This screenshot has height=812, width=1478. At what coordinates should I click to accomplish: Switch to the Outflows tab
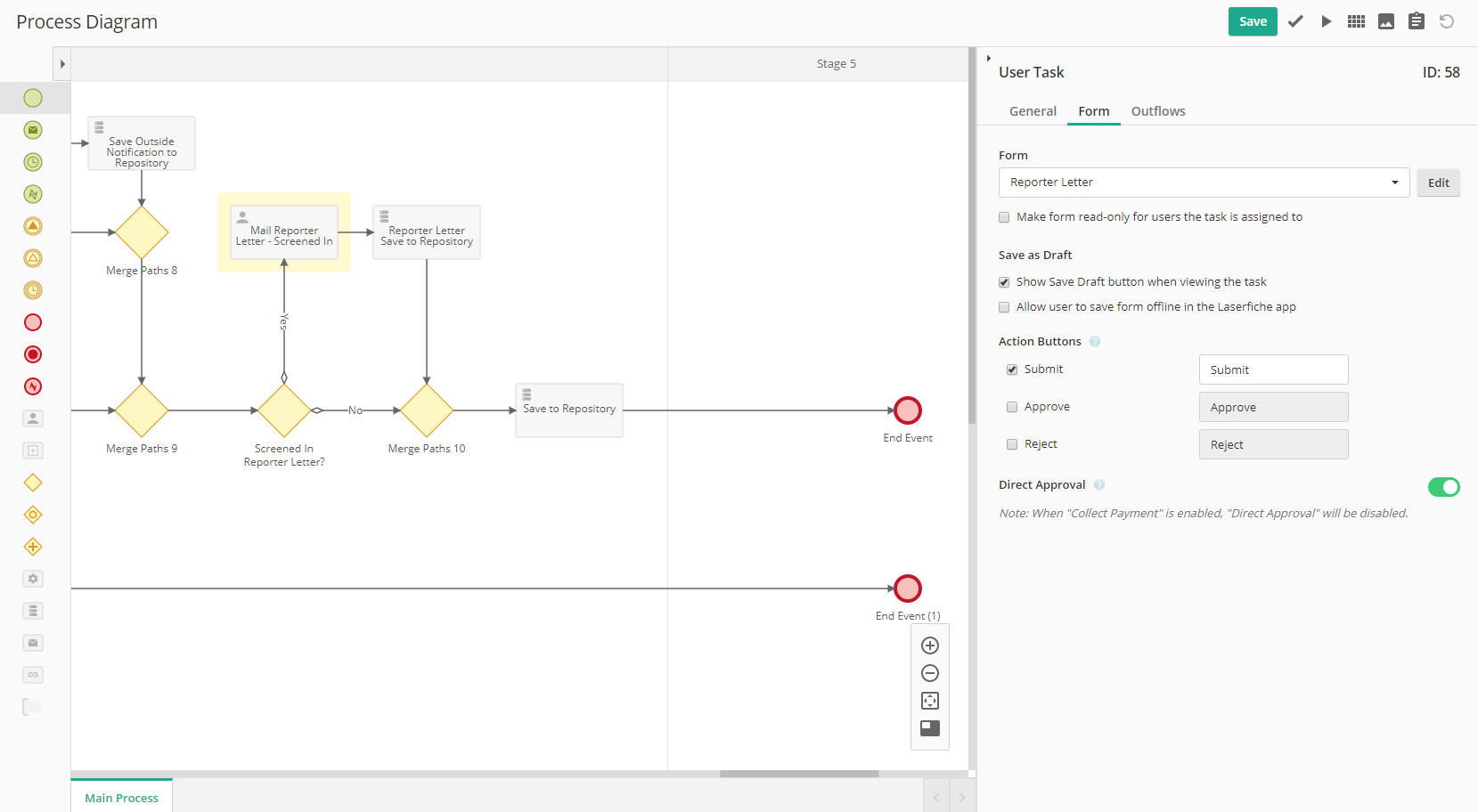pos(1158,111)
